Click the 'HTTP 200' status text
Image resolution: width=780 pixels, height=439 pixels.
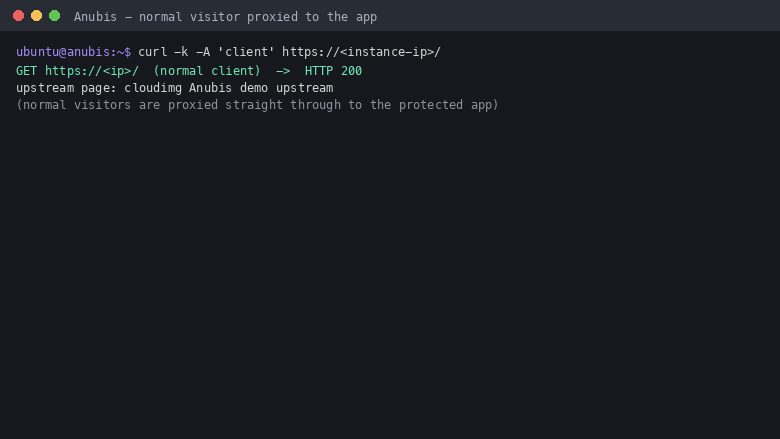(x=333, y=71)
